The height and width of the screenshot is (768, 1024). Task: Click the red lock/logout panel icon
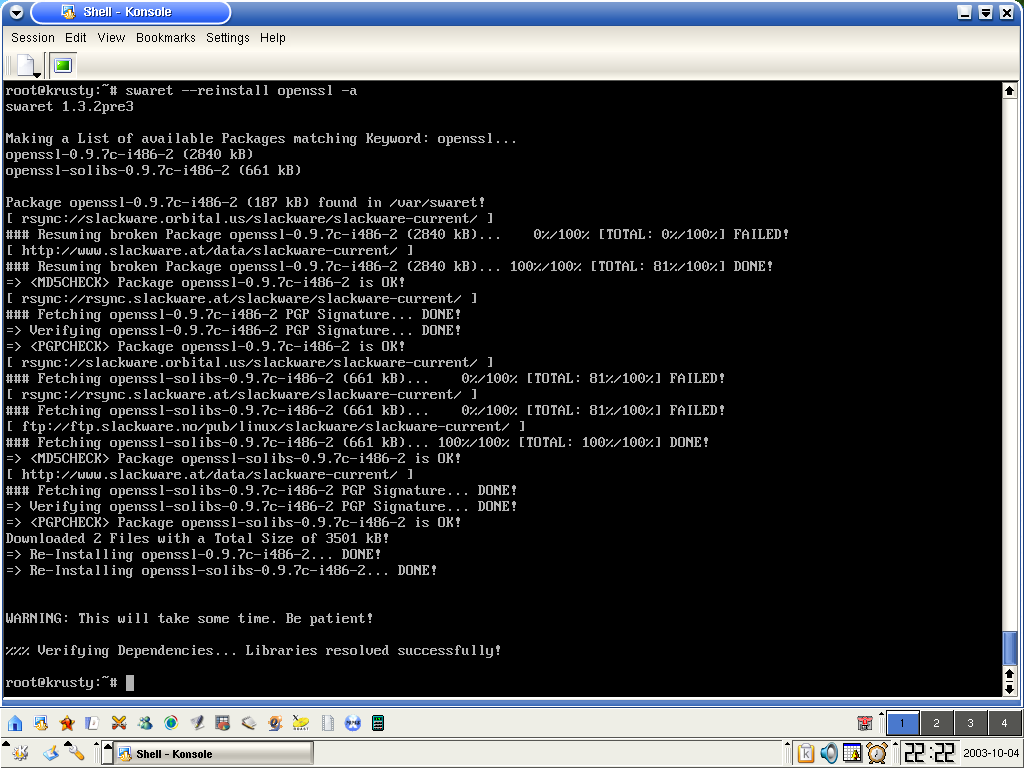point(865,723)
